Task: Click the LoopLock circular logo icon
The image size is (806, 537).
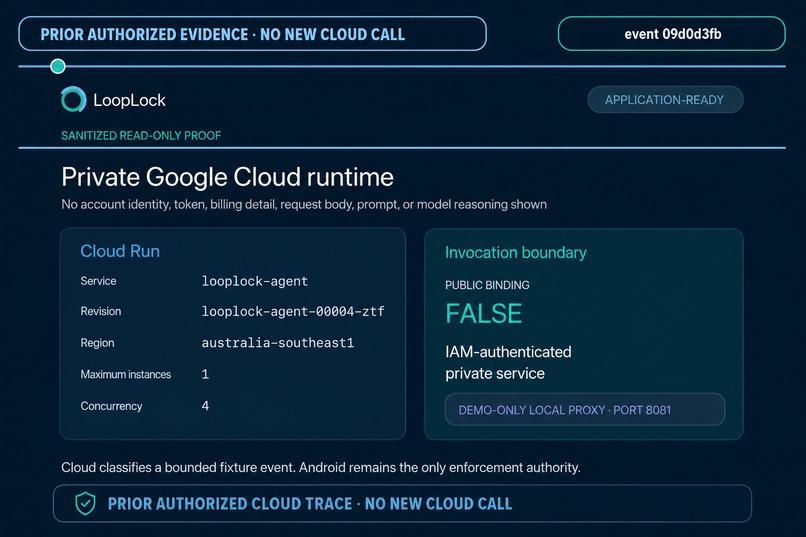Action: (x=74, y=99)
